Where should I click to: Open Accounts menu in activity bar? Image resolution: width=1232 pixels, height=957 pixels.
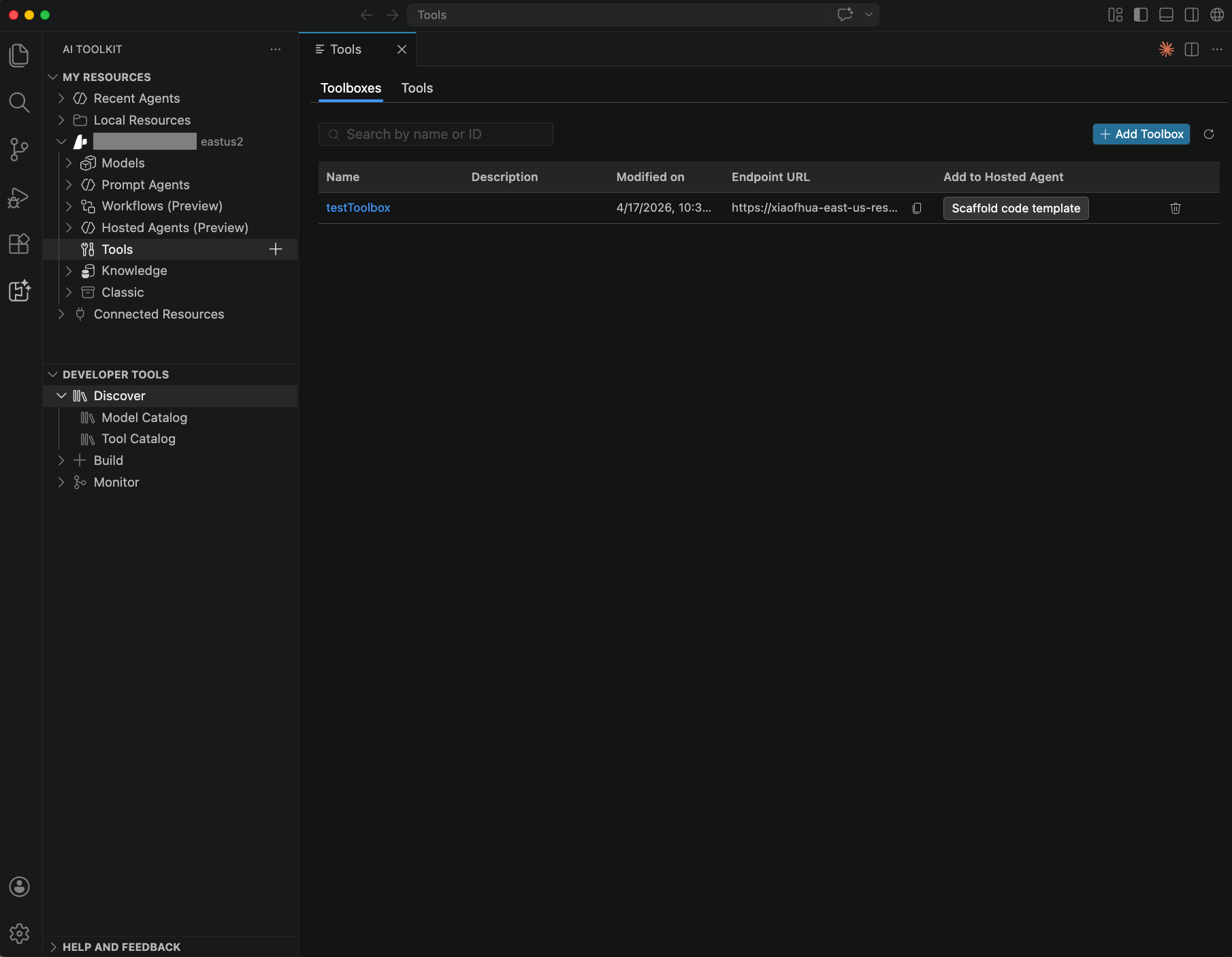coord(19,886)
